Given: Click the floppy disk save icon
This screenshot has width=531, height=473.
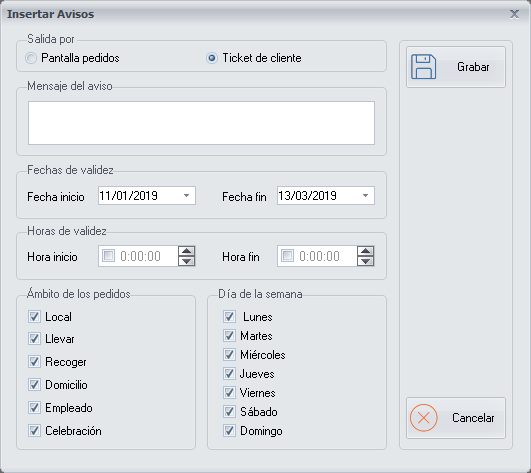Looking at the screenshot, I should [423, 67].
